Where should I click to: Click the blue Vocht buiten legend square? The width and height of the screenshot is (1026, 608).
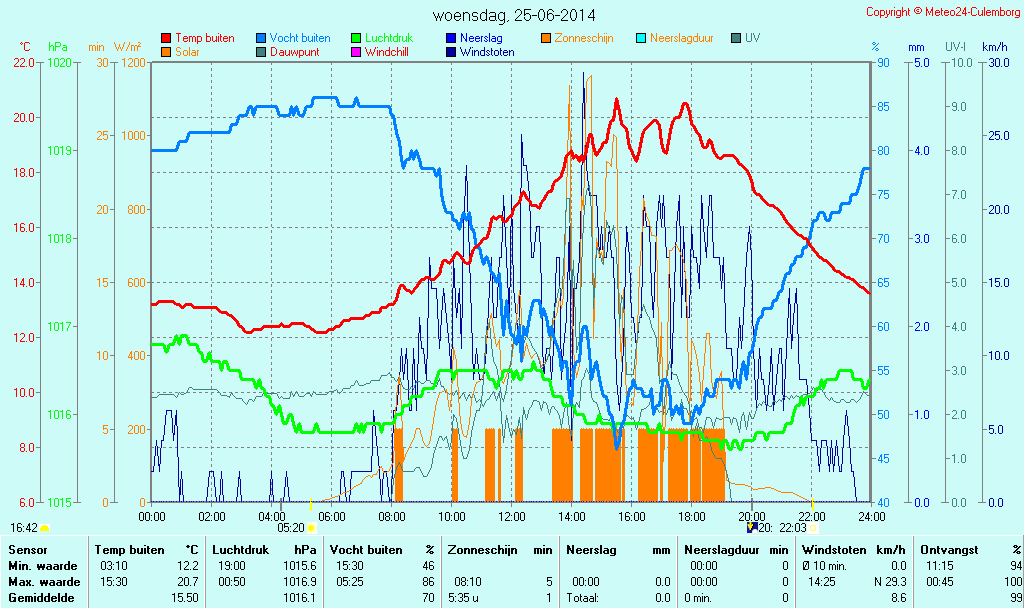260,38
